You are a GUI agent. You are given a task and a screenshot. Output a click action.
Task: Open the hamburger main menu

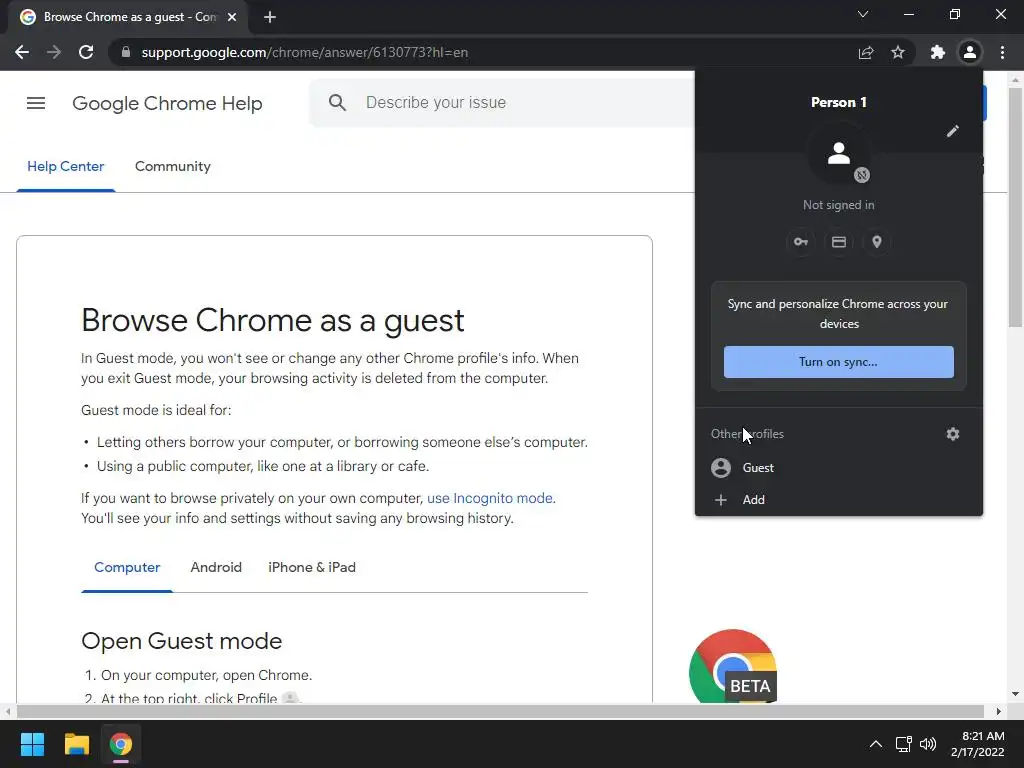36,103
